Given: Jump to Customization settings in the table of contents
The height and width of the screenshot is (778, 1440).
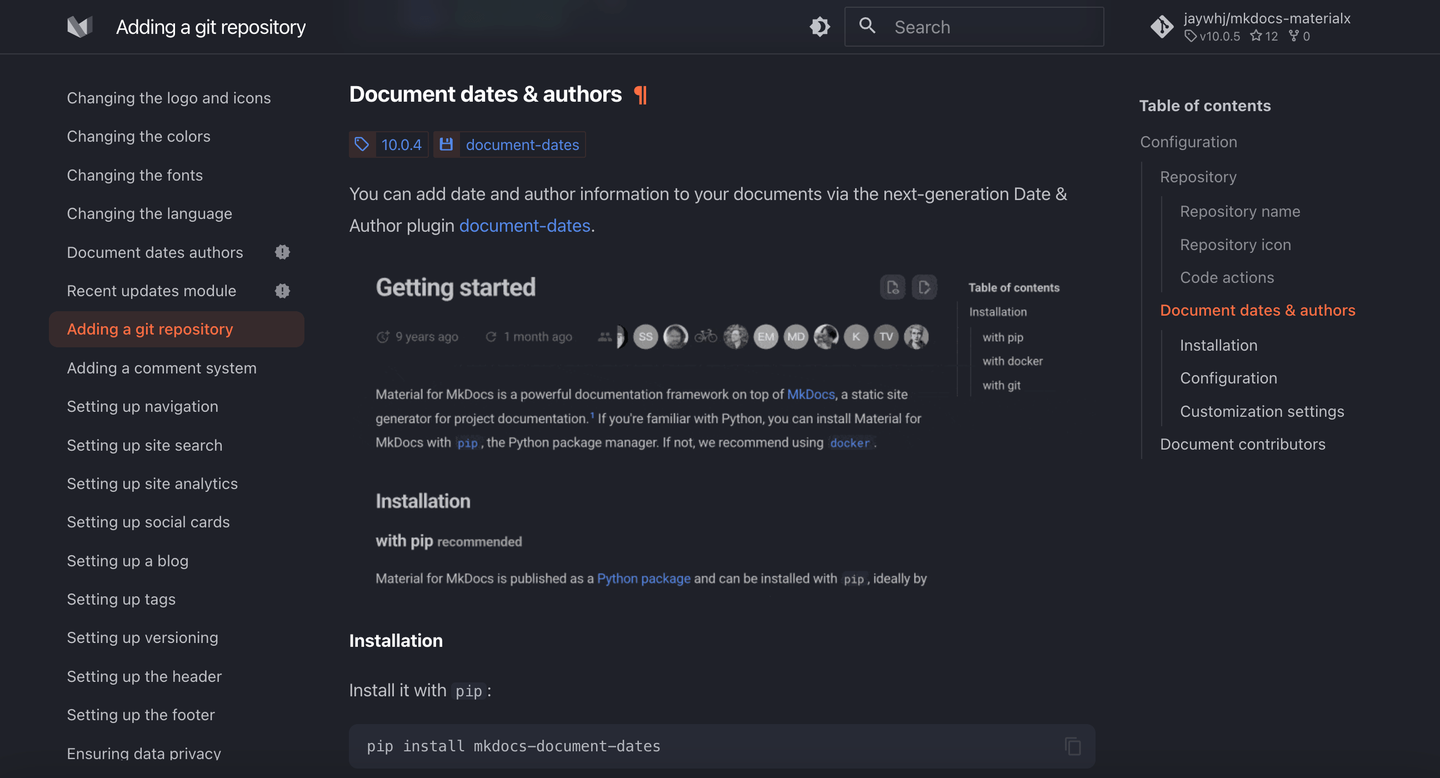Looking at the screenshot, I should tap(1262, 411).
